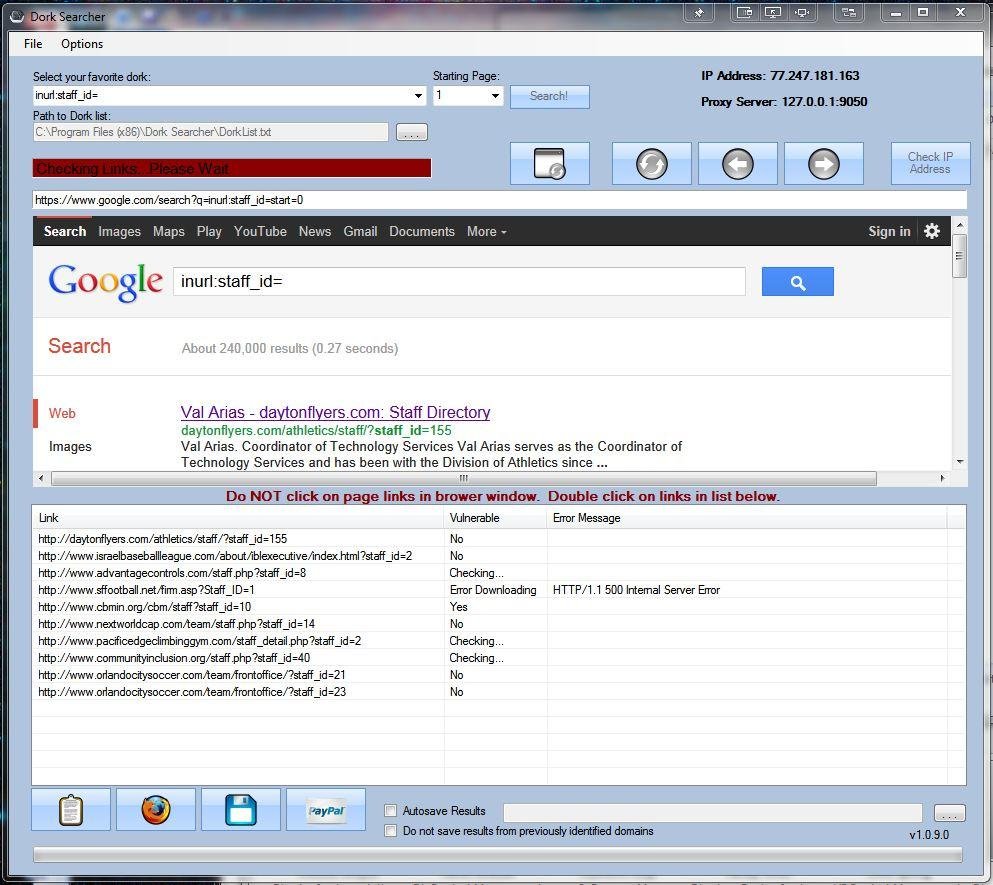This screenshot has height=885, width=993.
Task: Click the Check IP Address button
Action: (x=930, y=163)
